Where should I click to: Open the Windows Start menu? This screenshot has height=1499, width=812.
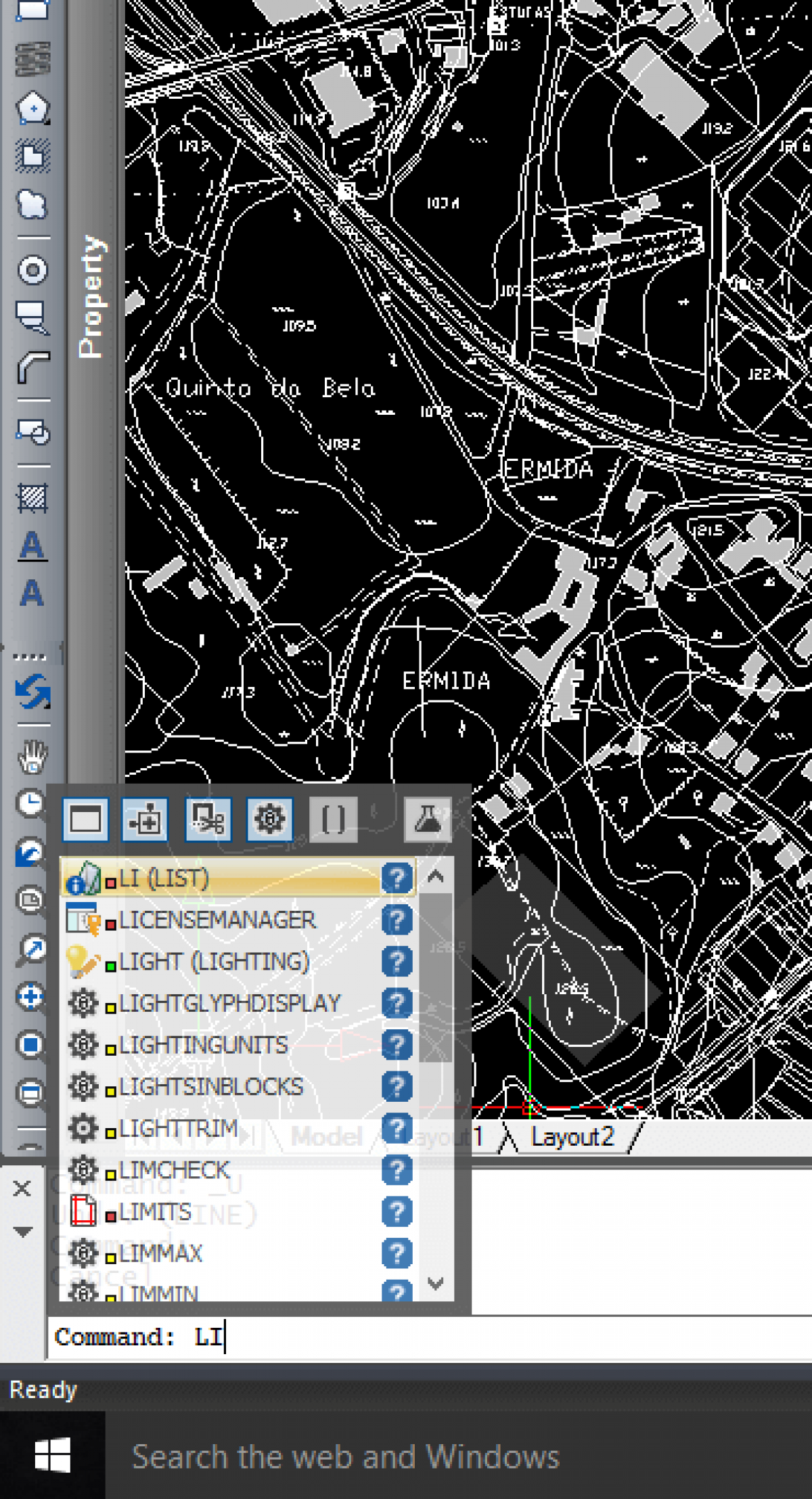[x=52, y=1455]
